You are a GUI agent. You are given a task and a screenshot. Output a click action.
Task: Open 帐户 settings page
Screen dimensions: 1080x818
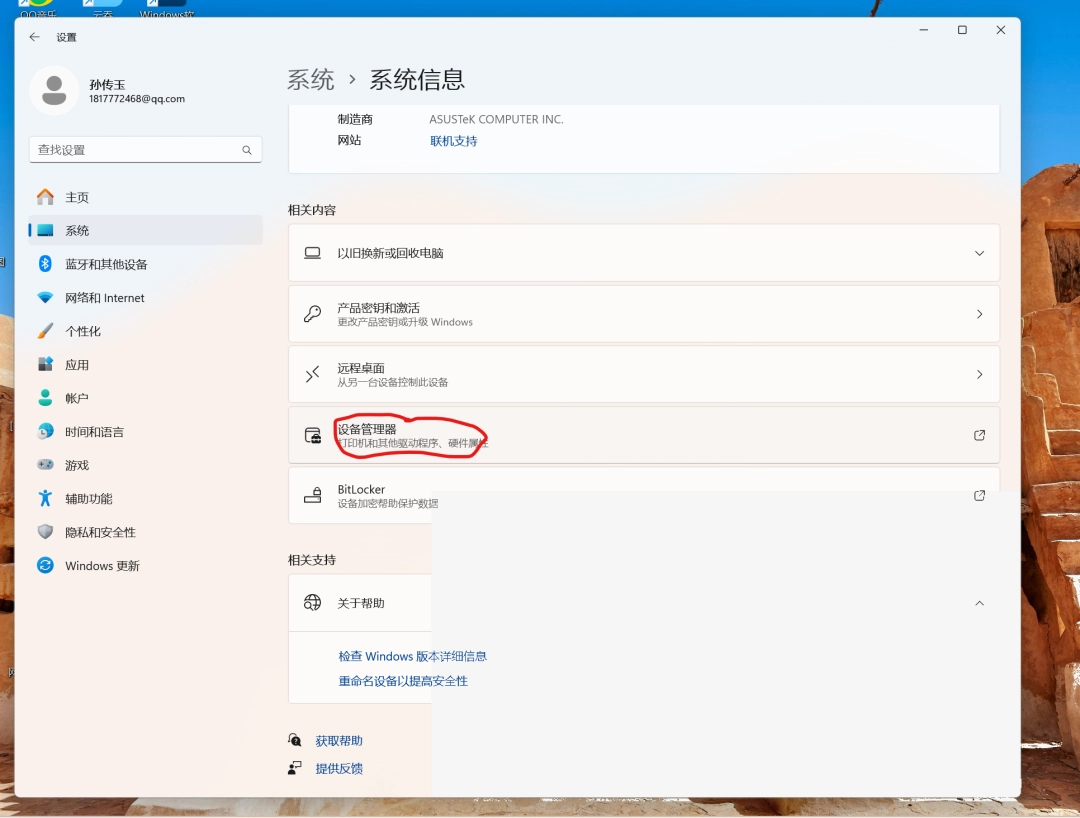click(145, 398)
